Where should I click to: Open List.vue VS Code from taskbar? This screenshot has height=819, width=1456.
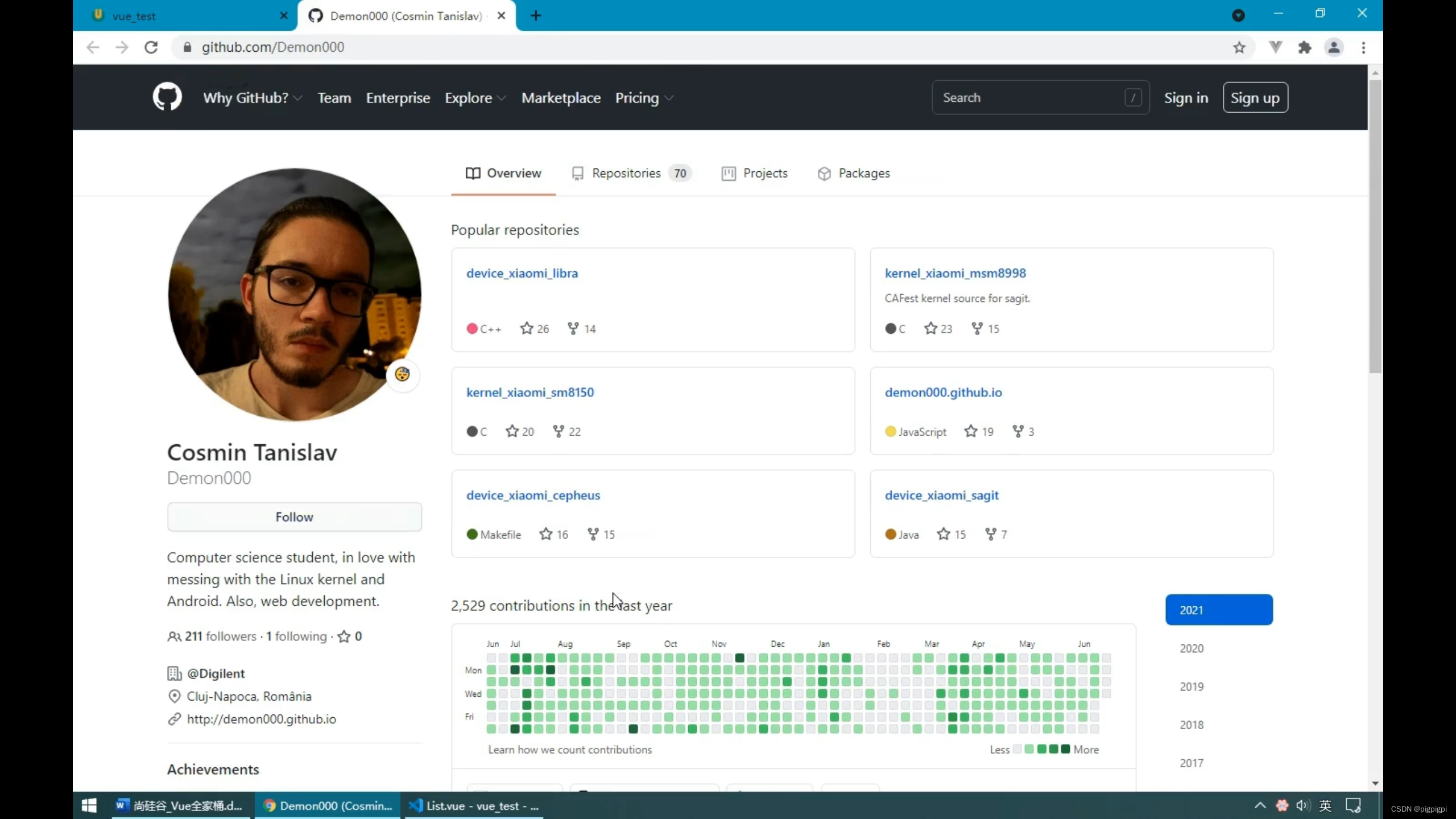(474, 805)
